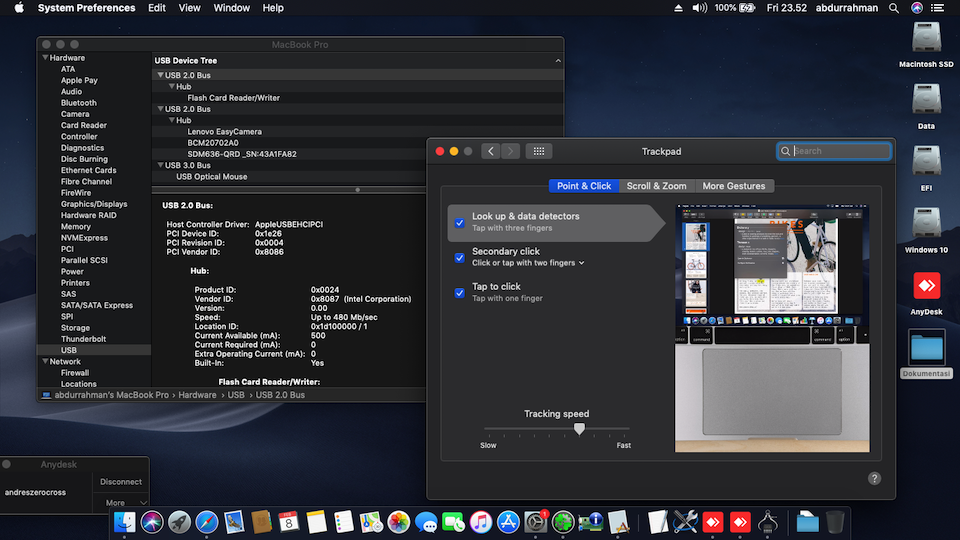Click the back arrow in Trackpad preferences

[490, 151]
